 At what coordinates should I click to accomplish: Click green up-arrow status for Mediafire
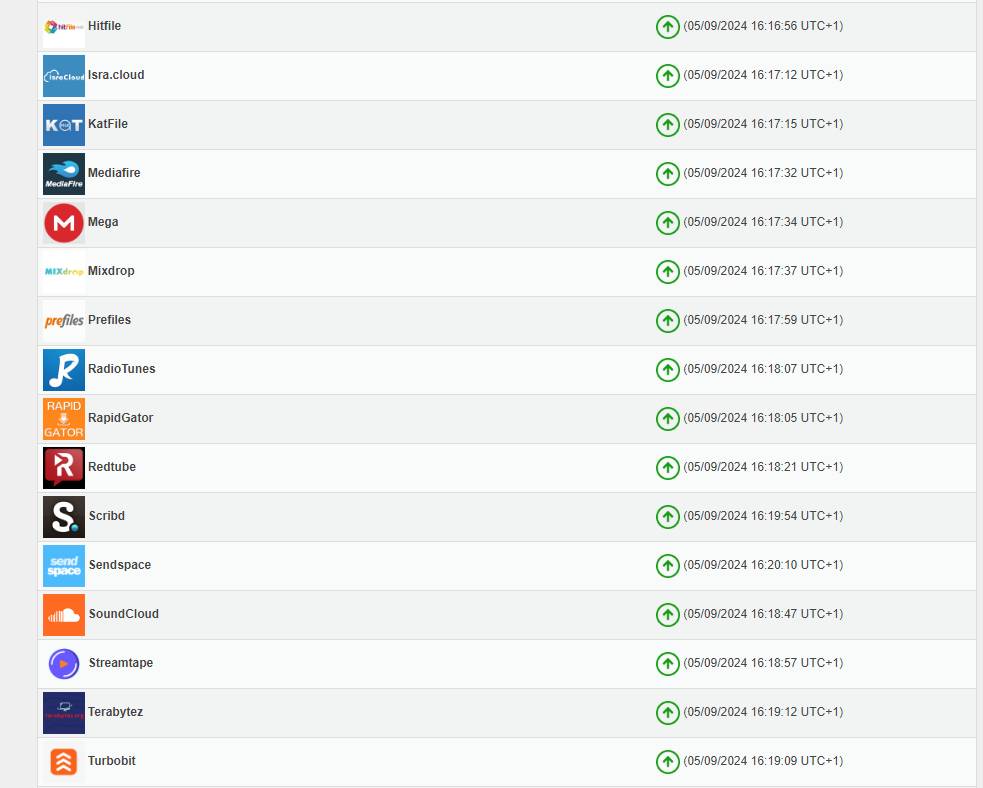(668, 174)
